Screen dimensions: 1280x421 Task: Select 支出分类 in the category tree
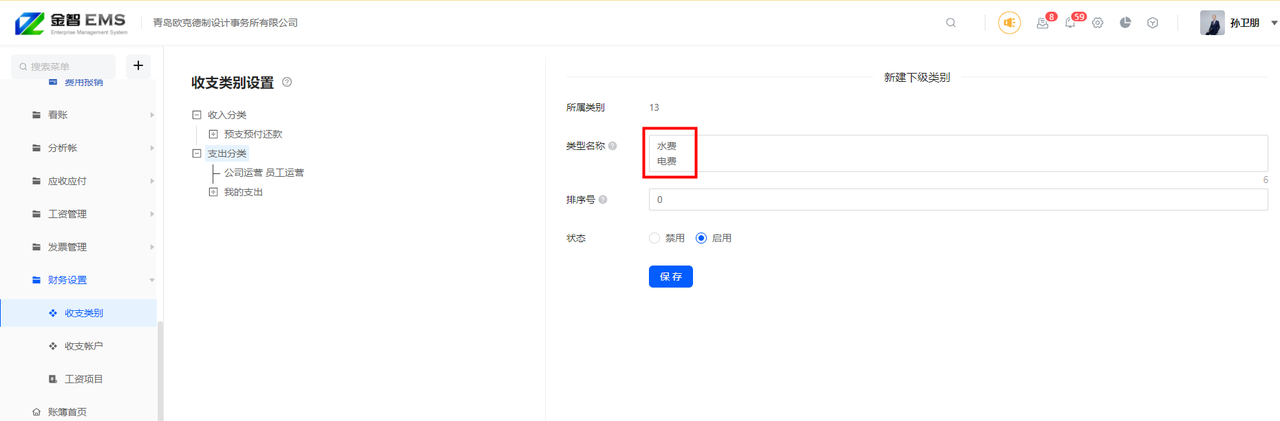point(227,153)
